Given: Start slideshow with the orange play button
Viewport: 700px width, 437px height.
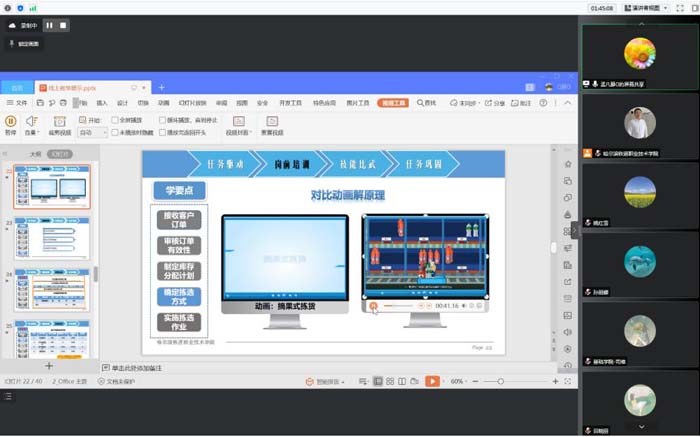Looking at the screenshot, I should tap(432, 381).
